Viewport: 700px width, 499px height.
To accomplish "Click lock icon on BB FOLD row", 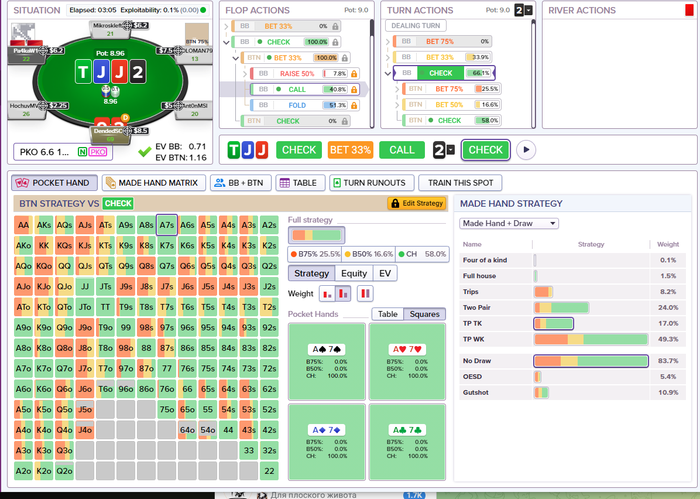I will [x=354, y=105].
